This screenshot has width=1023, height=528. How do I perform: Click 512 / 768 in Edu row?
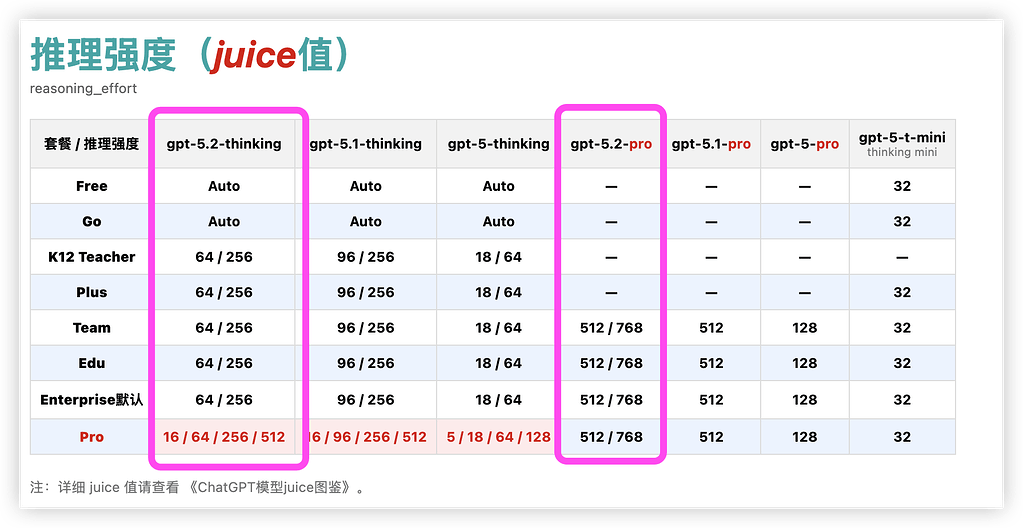tap(611, 363)
